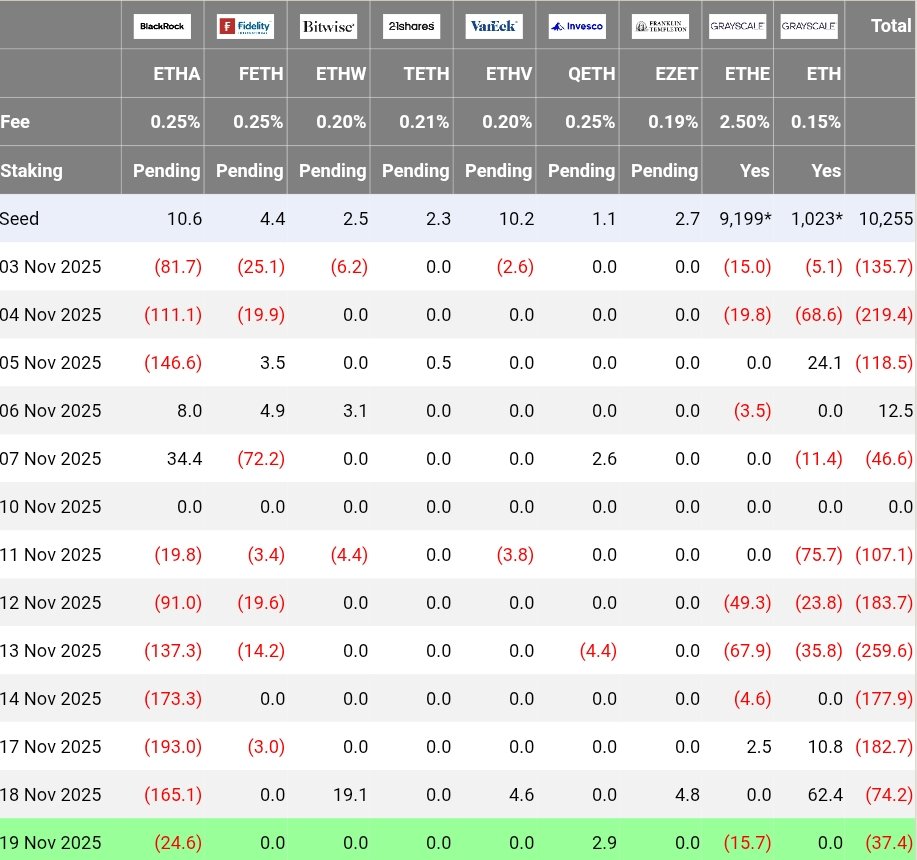Screen dimensions: 917x860
Task: Select the QETH ticker column header
Action: [x=593, y=74]
